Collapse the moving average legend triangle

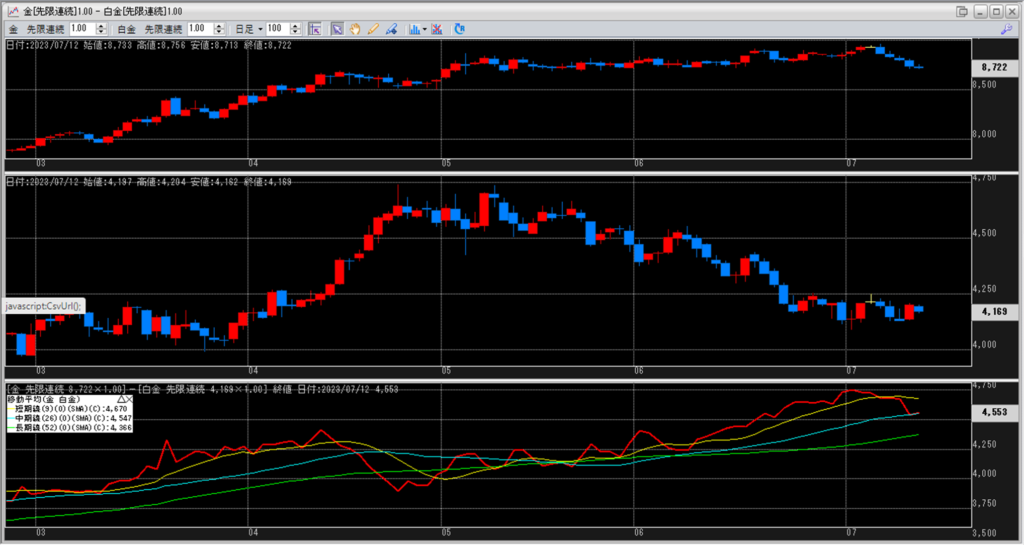121,399
